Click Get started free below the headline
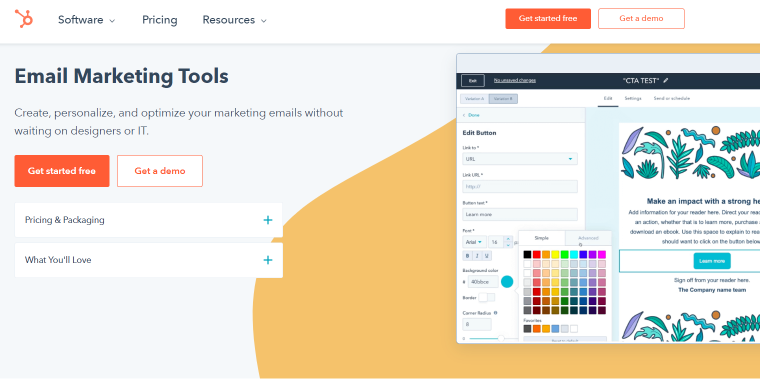This screenshot has width=760, height=379. tap(62, 171)
